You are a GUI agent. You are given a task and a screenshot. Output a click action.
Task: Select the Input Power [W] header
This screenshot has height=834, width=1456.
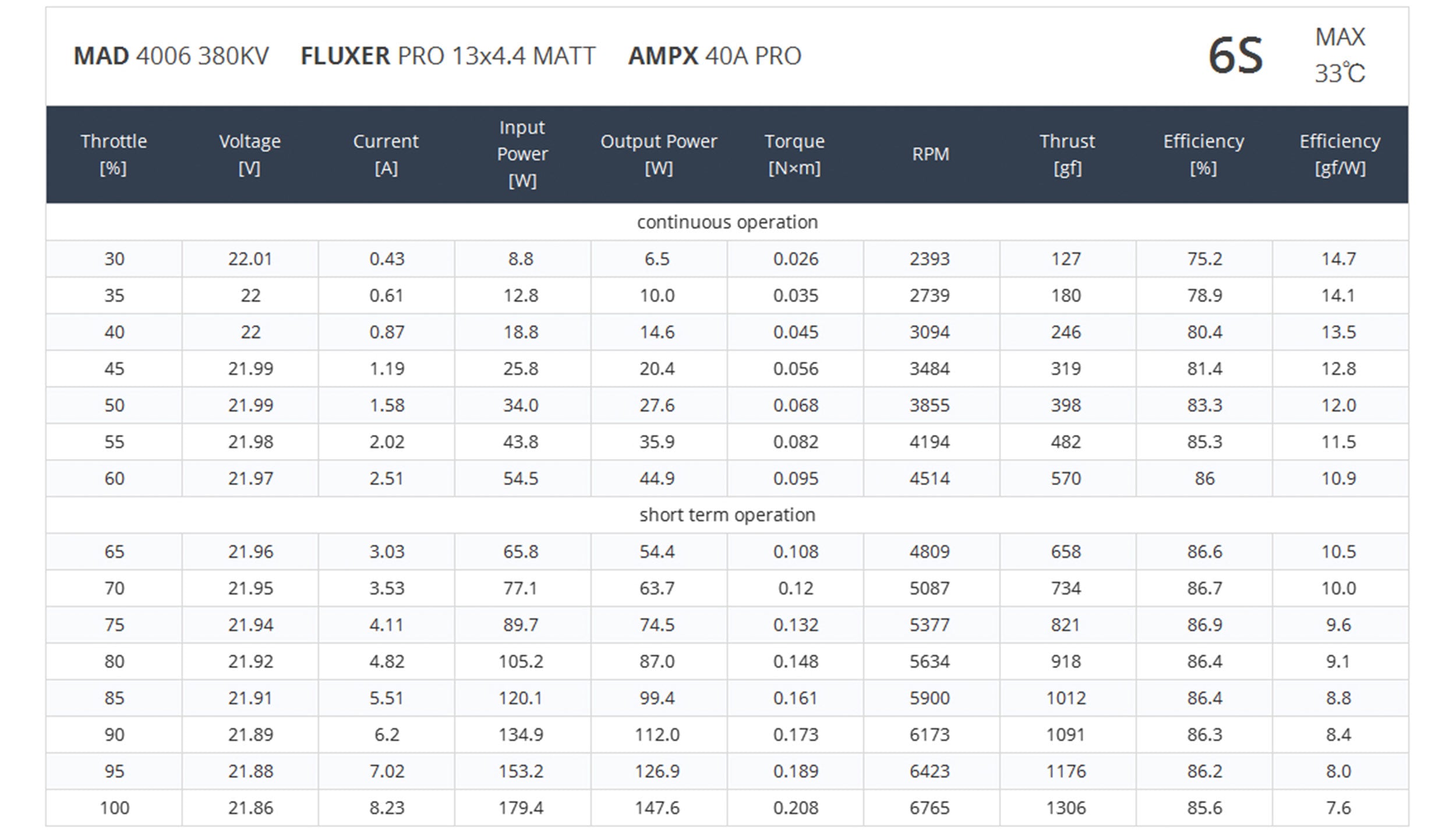pos(522,154)
